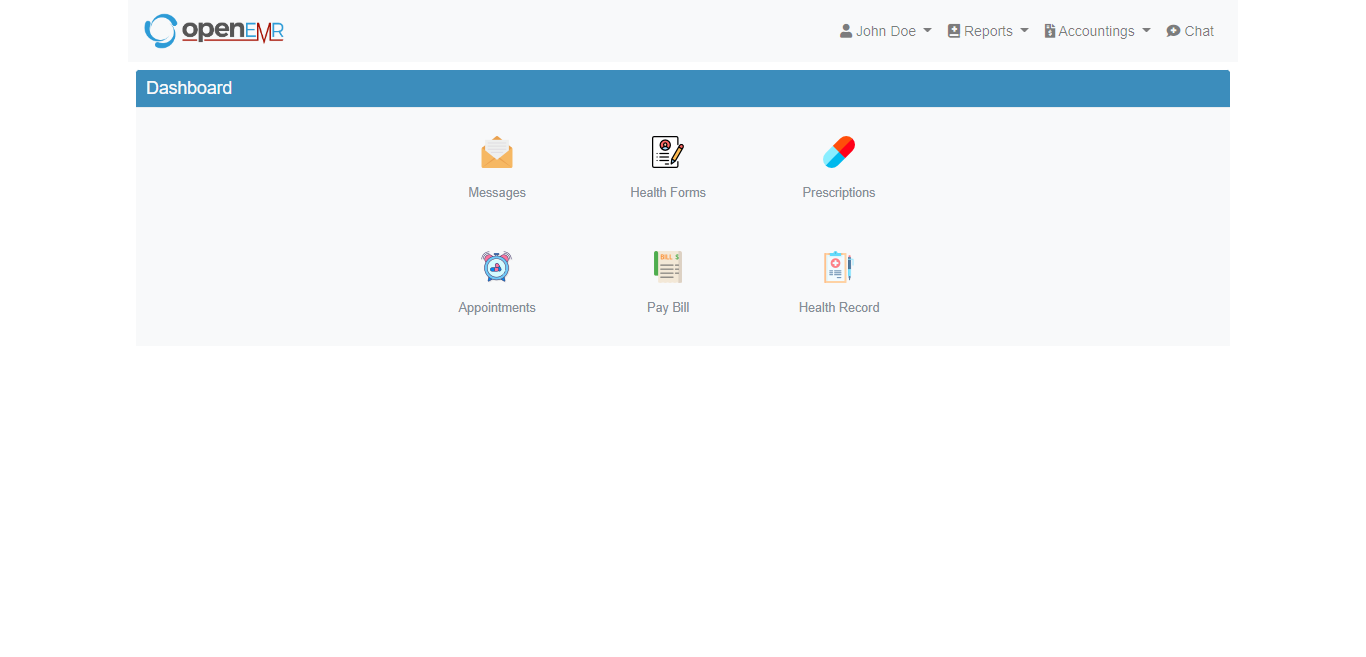The height and width of the screenshot is (657, 1366).
Task: Open the John Doe user menu
Action: pos(886,31)
